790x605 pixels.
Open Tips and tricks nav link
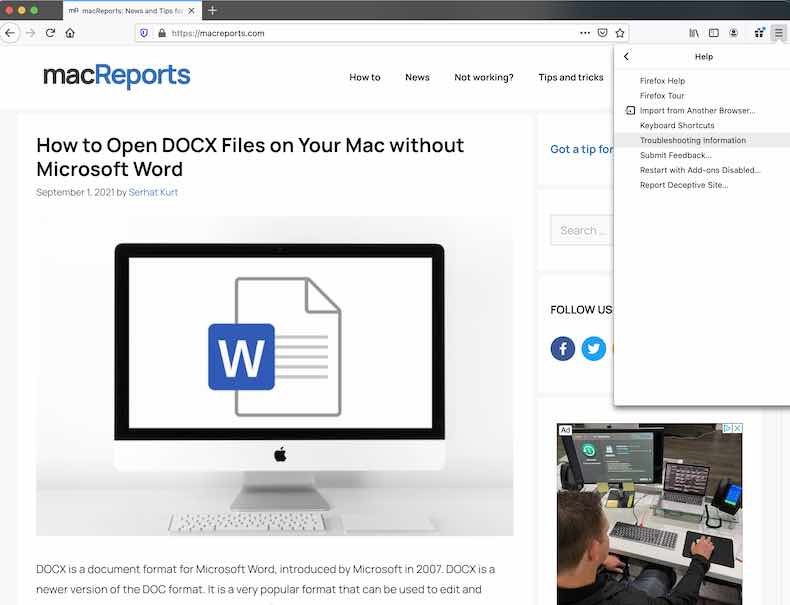(x=570, y=77)
